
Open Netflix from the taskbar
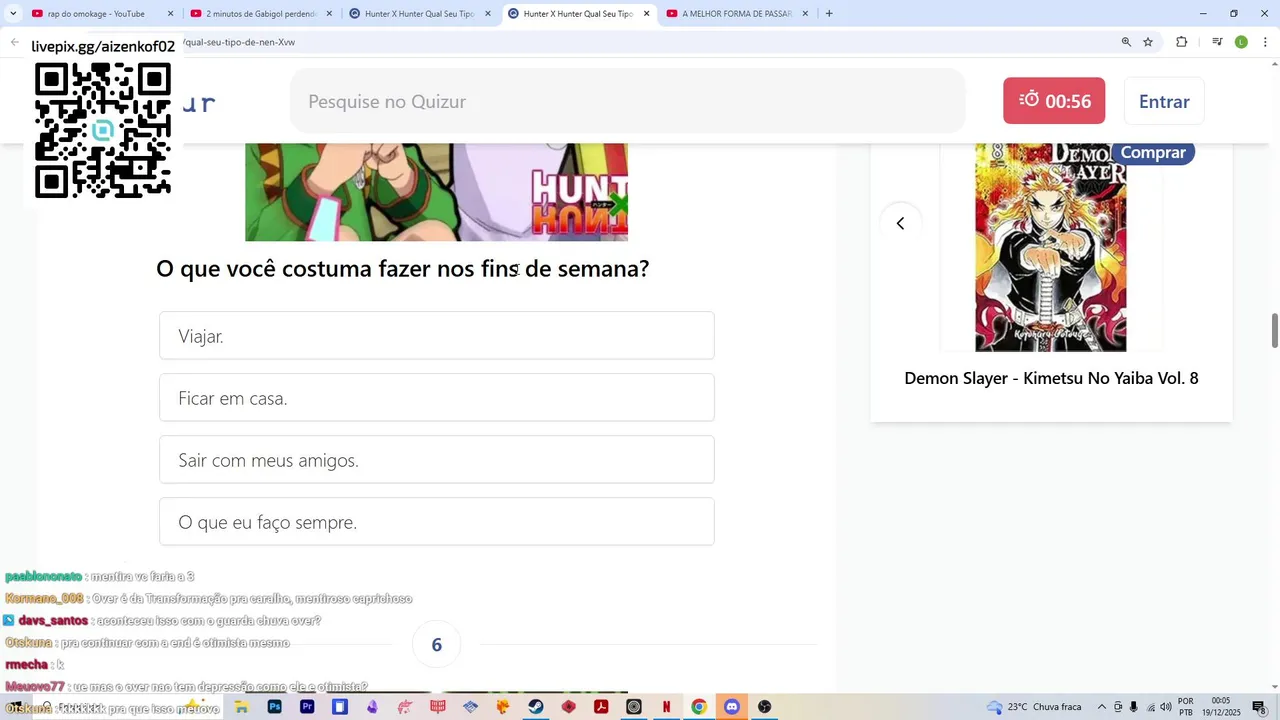(666, 707)
